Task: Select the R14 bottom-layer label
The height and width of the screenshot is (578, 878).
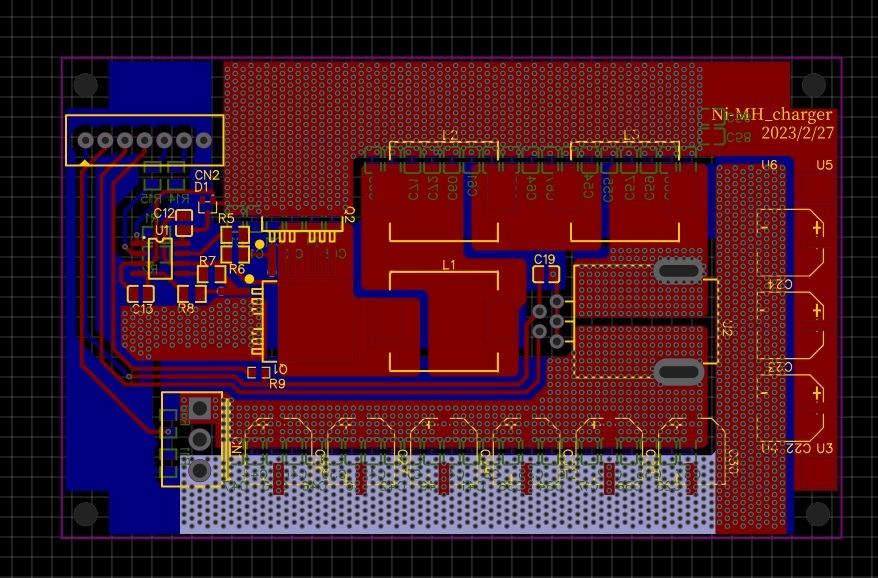Action: point(178,198)
